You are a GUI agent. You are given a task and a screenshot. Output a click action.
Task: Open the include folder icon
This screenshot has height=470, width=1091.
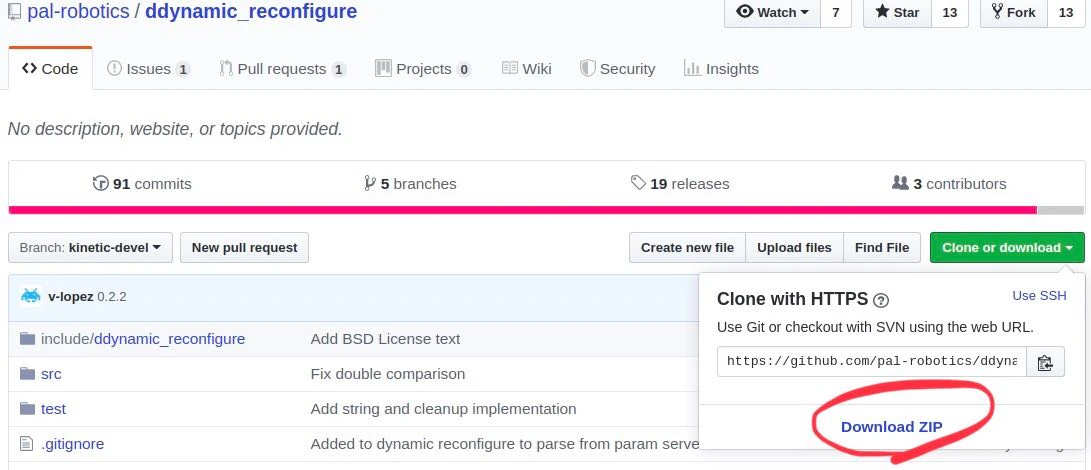point(27,339)
